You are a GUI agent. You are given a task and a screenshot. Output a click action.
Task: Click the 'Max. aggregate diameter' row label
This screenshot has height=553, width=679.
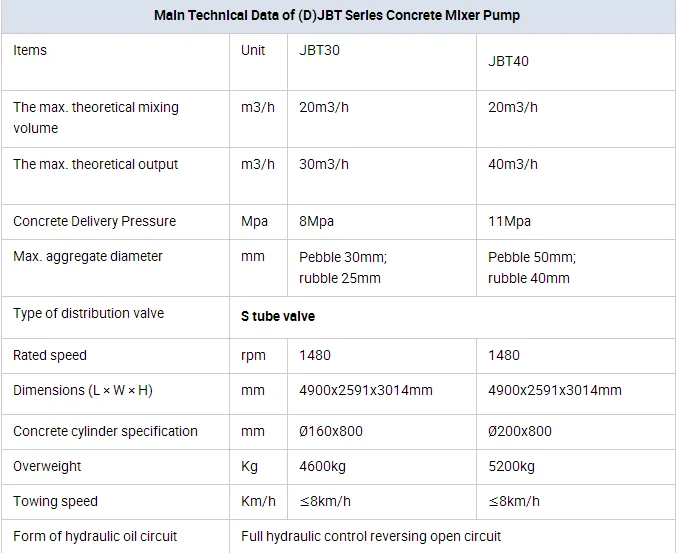pyautogui.click(x=87, y=256)
